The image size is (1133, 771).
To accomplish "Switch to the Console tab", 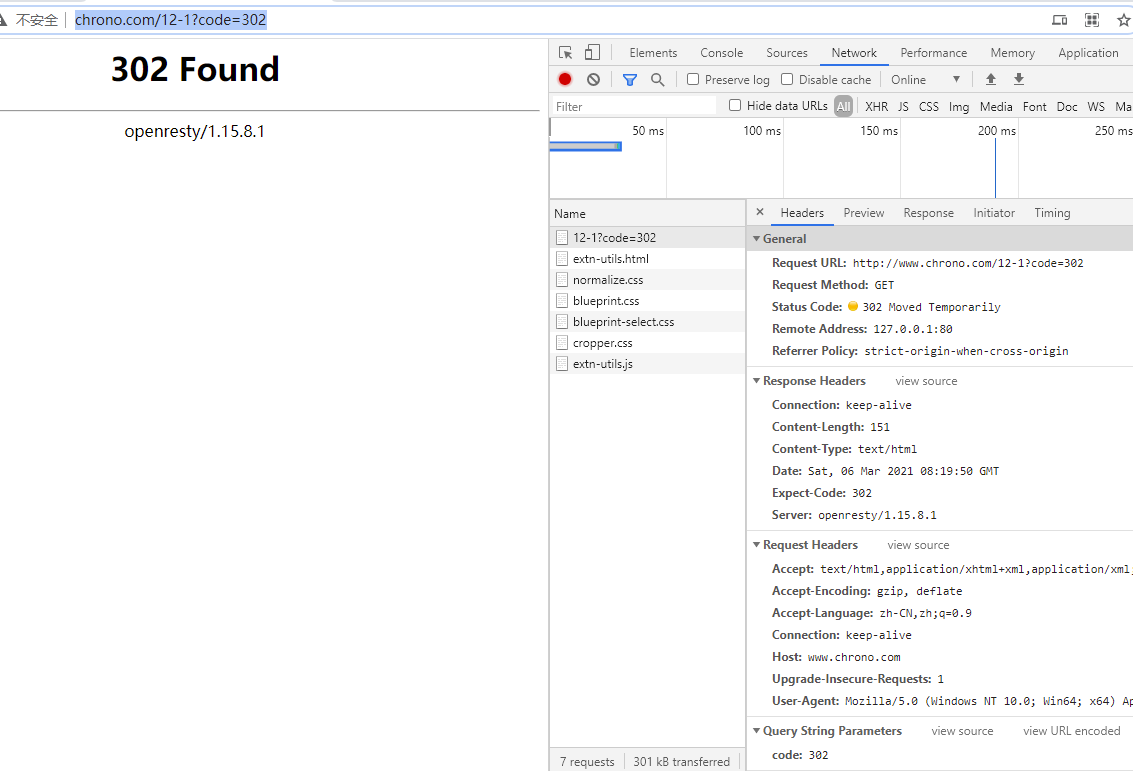I will 721,53.
